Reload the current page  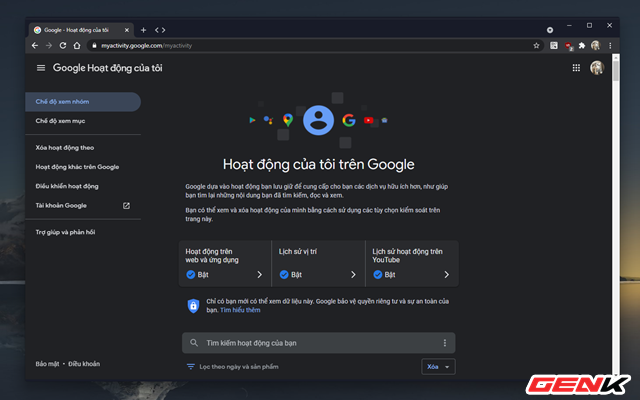pyautogui.click(x=63, y=46)
